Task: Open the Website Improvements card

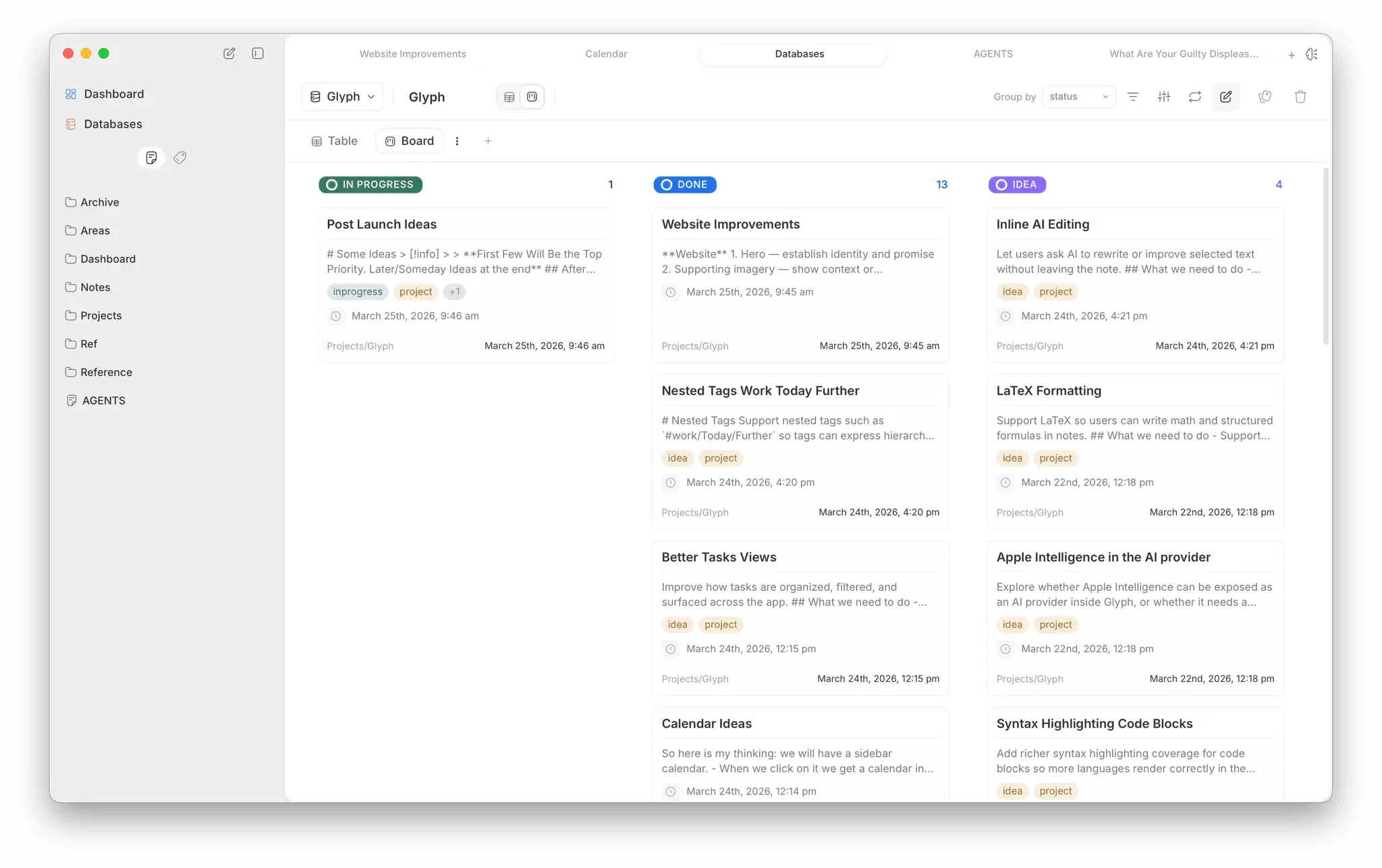Action: coord(800,285)
